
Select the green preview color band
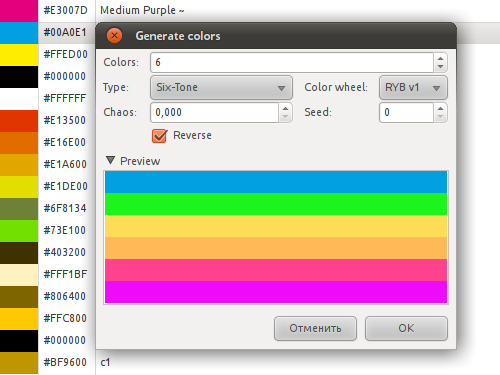276,204
